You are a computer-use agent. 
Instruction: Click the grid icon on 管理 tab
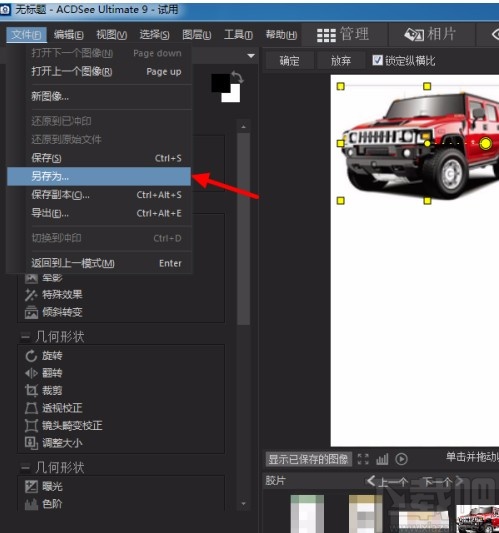pyautogui.click(x=326, y=35)
